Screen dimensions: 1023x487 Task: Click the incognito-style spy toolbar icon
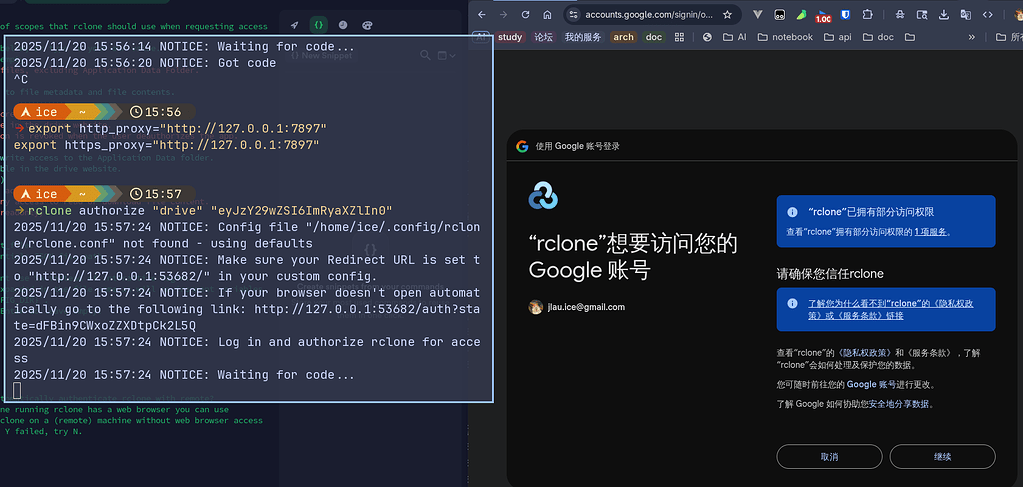[900, 14]
